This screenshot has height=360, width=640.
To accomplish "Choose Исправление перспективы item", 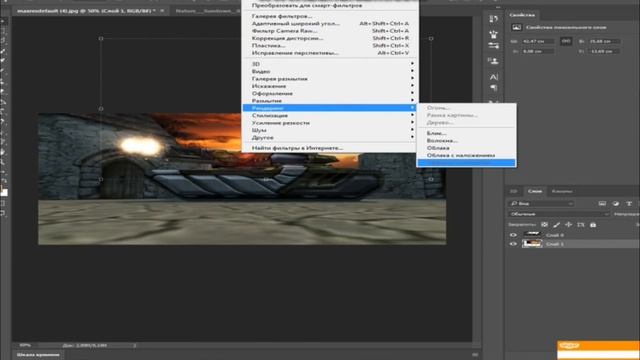I will [330, 53].
